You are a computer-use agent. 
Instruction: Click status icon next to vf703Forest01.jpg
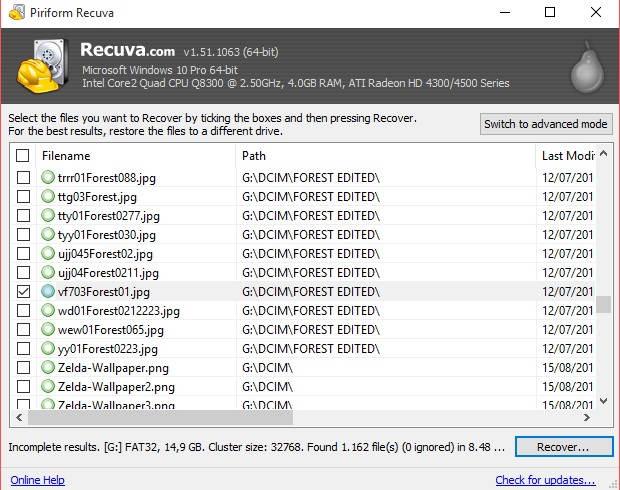point(47,292)
